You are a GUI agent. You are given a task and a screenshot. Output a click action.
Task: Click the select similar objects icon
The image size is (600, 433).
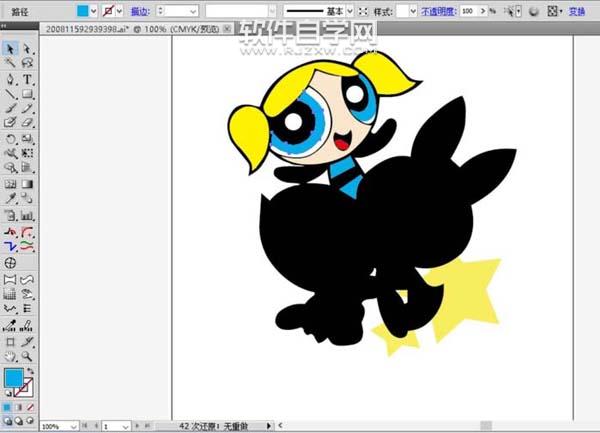click(x=512, y=11)
